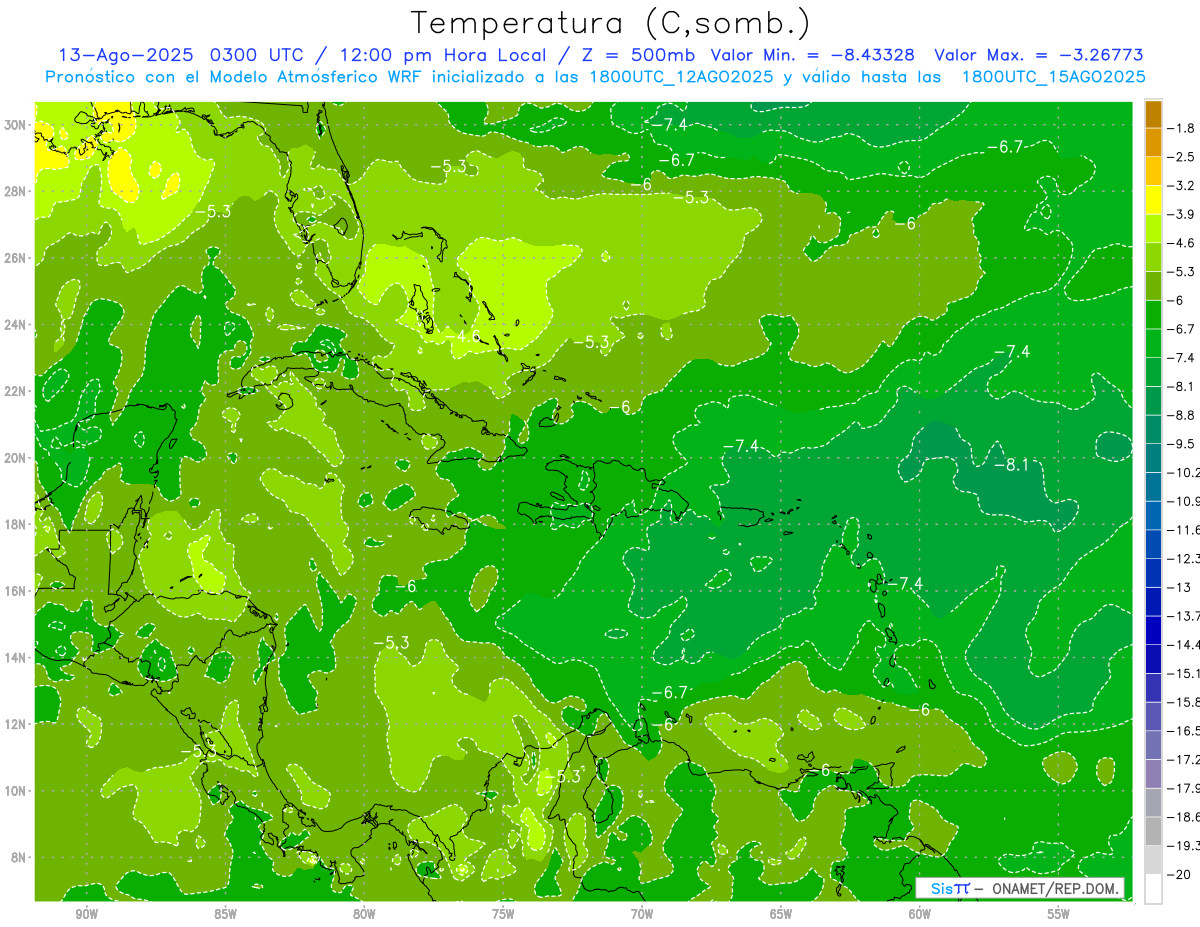Click the 85W longitude axis label
This screenshot has height=927, width=1200.
coord(225,914)
